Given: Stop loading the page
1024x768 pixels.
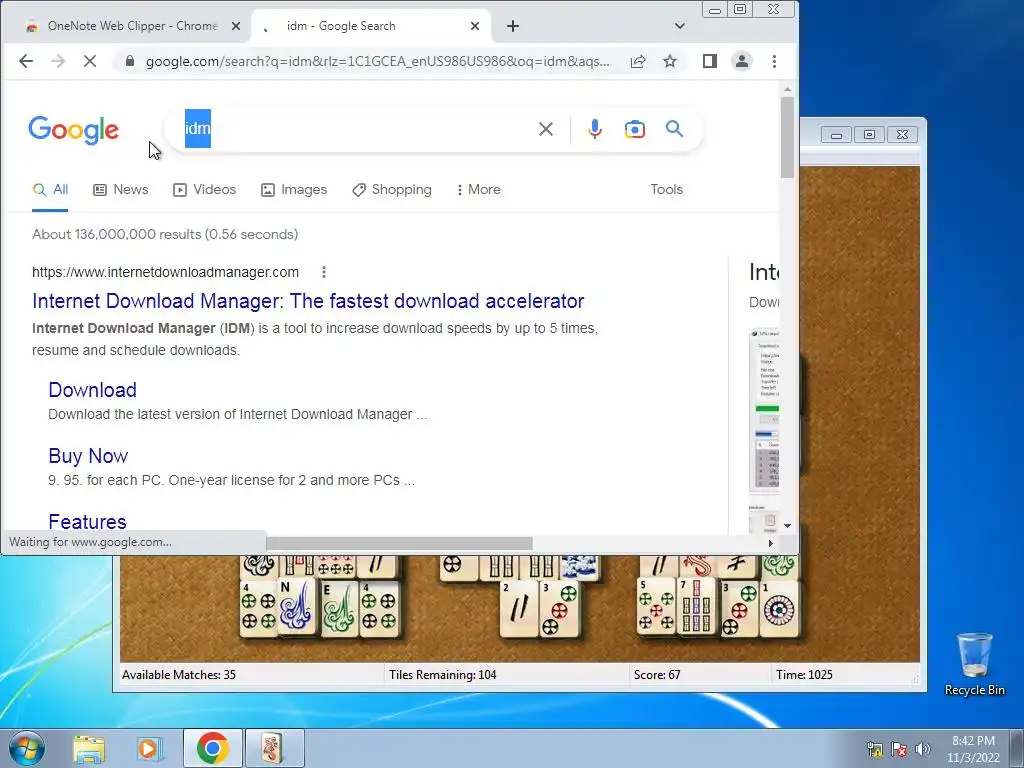Looking at the screenshot, I should pos(90,61).
